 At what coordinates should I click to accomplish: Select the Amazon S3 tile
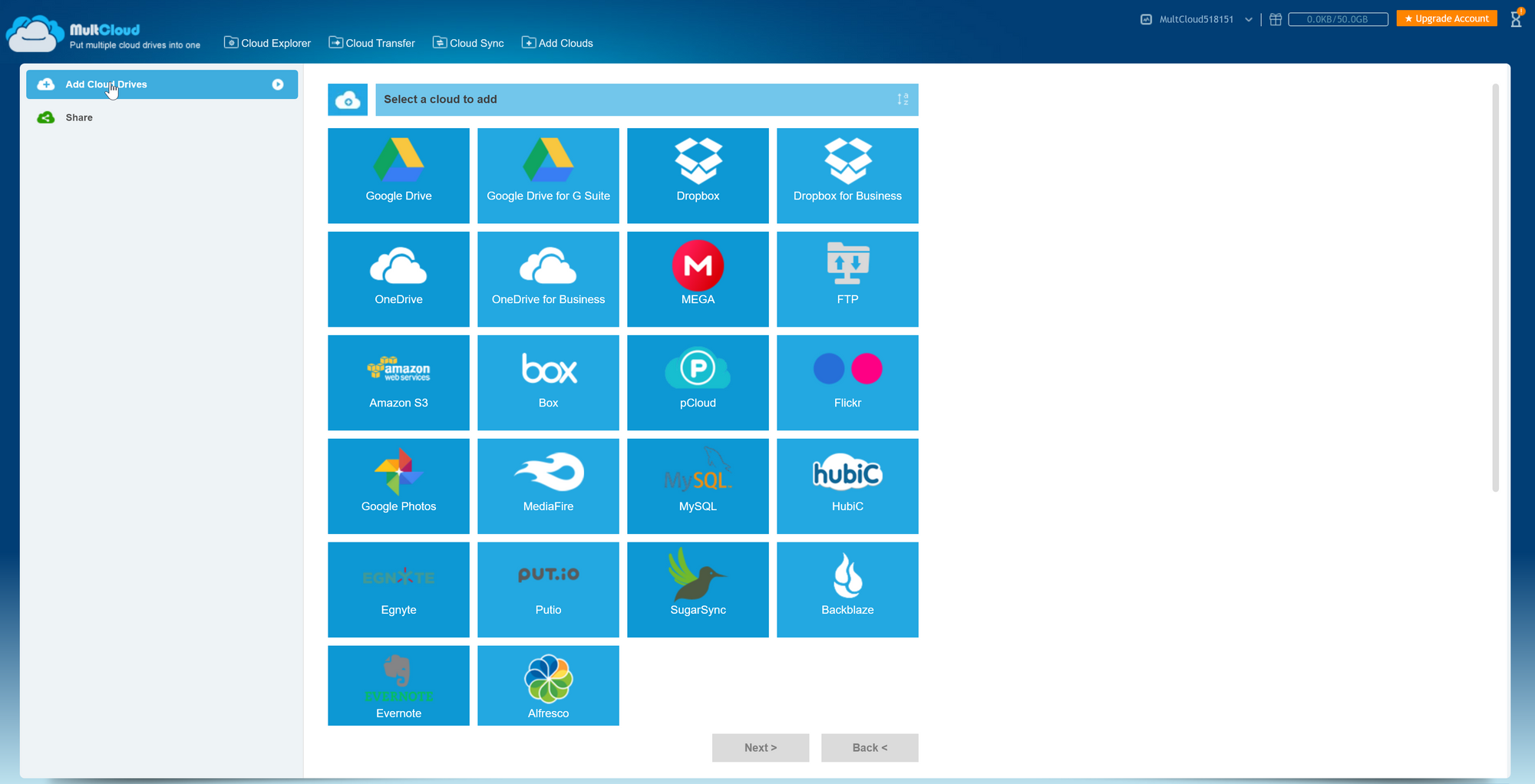point(398,383)
